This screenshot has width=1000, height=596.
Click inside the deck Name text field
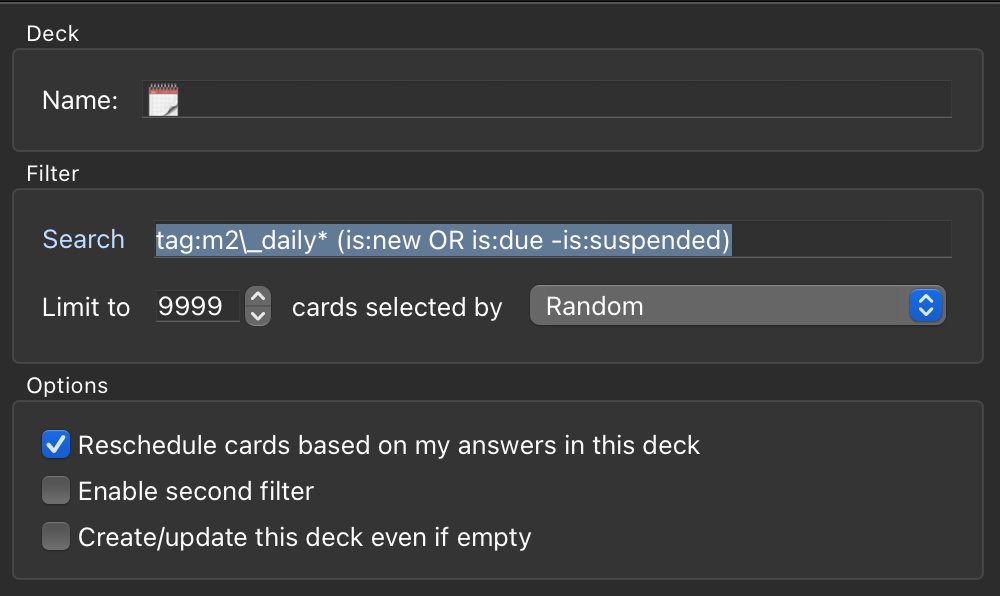[547, 99]
